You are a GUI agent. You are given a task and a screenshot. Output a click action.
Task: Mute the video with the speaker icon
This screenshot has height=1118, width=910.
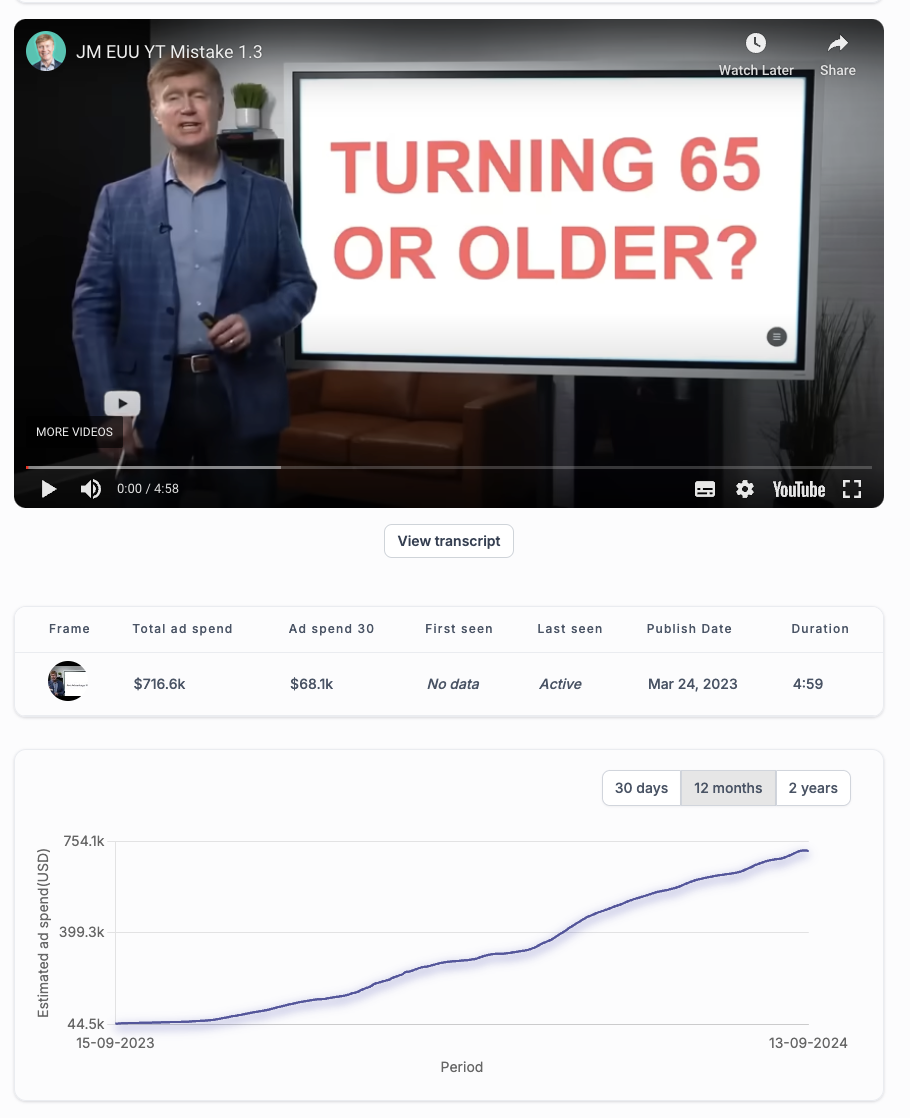pyautogui.click(x=91, y=489)
